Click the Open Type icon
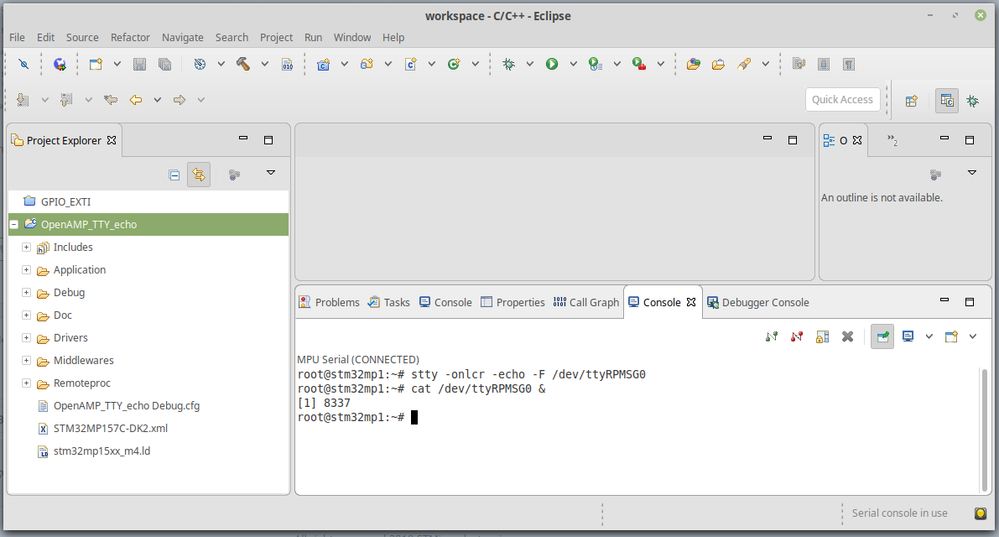 click(x=693, y=64)
